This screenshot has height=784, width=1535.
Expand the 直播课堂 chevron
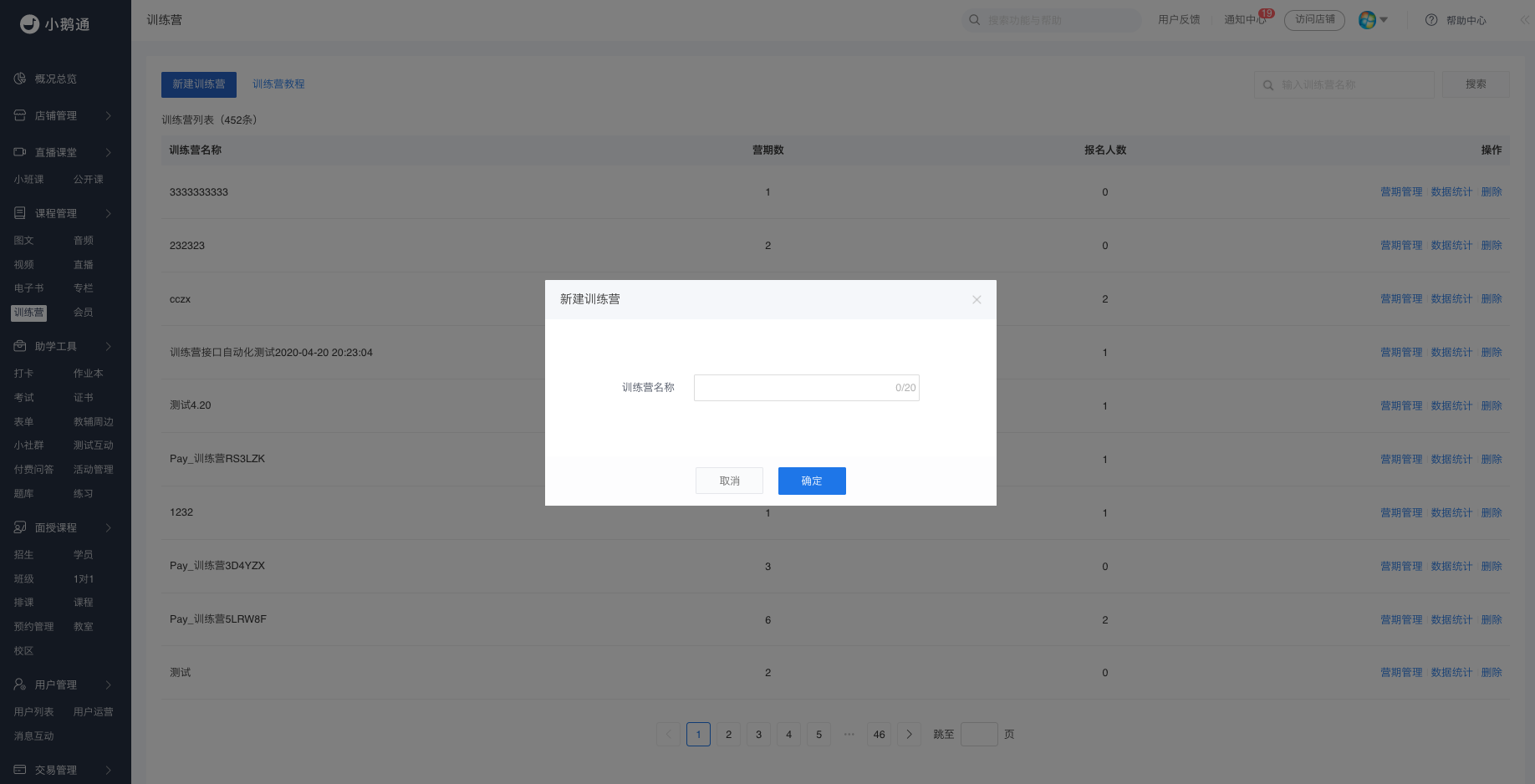(x=109, y=152)
